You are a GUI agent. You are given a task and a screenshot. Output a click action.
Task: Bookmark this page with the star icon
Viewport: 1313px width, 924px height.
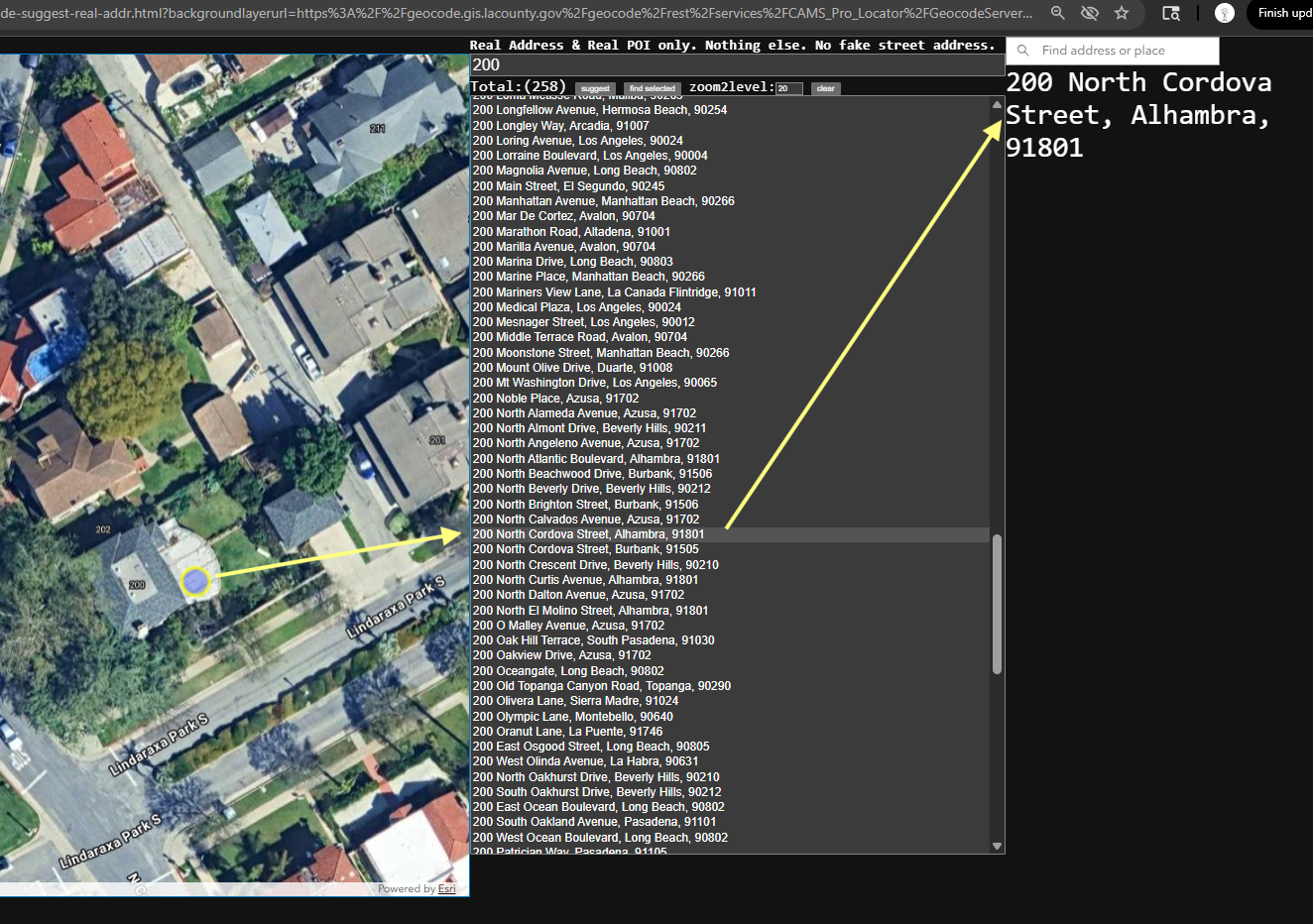[1122, 13]
